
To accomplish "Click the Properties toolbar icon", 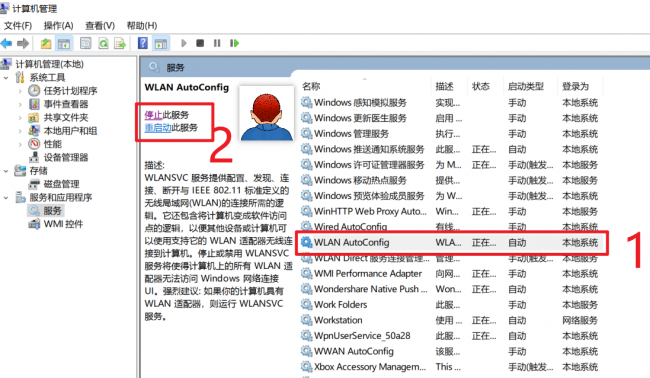I will pos(85,43).
